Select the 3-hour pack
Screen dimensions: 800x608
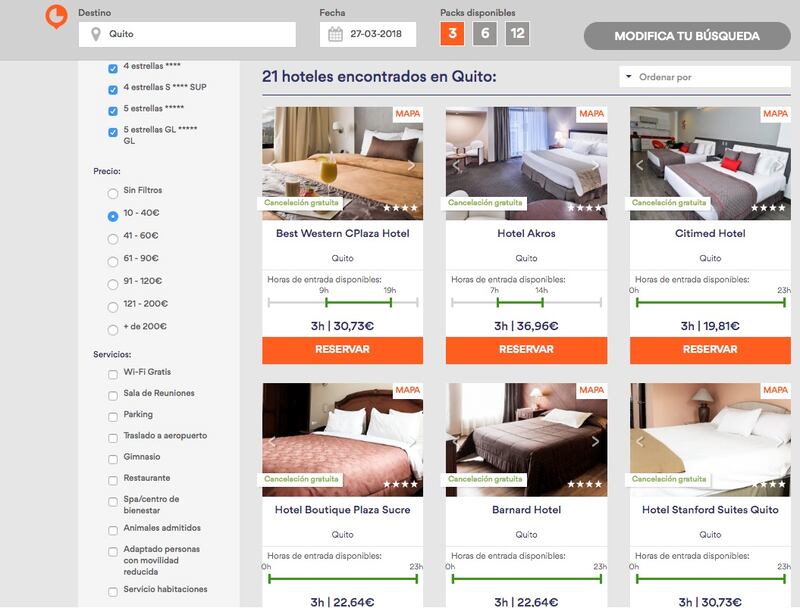pyautogui.click(x=452, y=34)
